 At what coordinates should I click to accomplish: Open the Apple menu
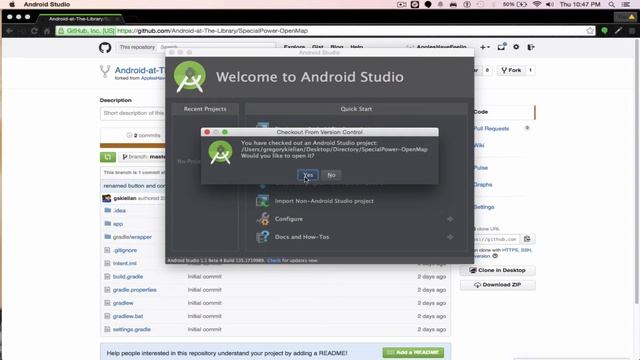(12, 4)
